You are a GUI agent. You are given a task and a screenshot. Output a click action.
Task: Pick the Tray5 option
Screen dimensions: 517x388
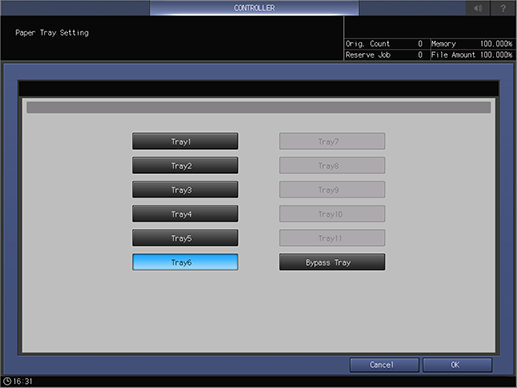[185, 238]
